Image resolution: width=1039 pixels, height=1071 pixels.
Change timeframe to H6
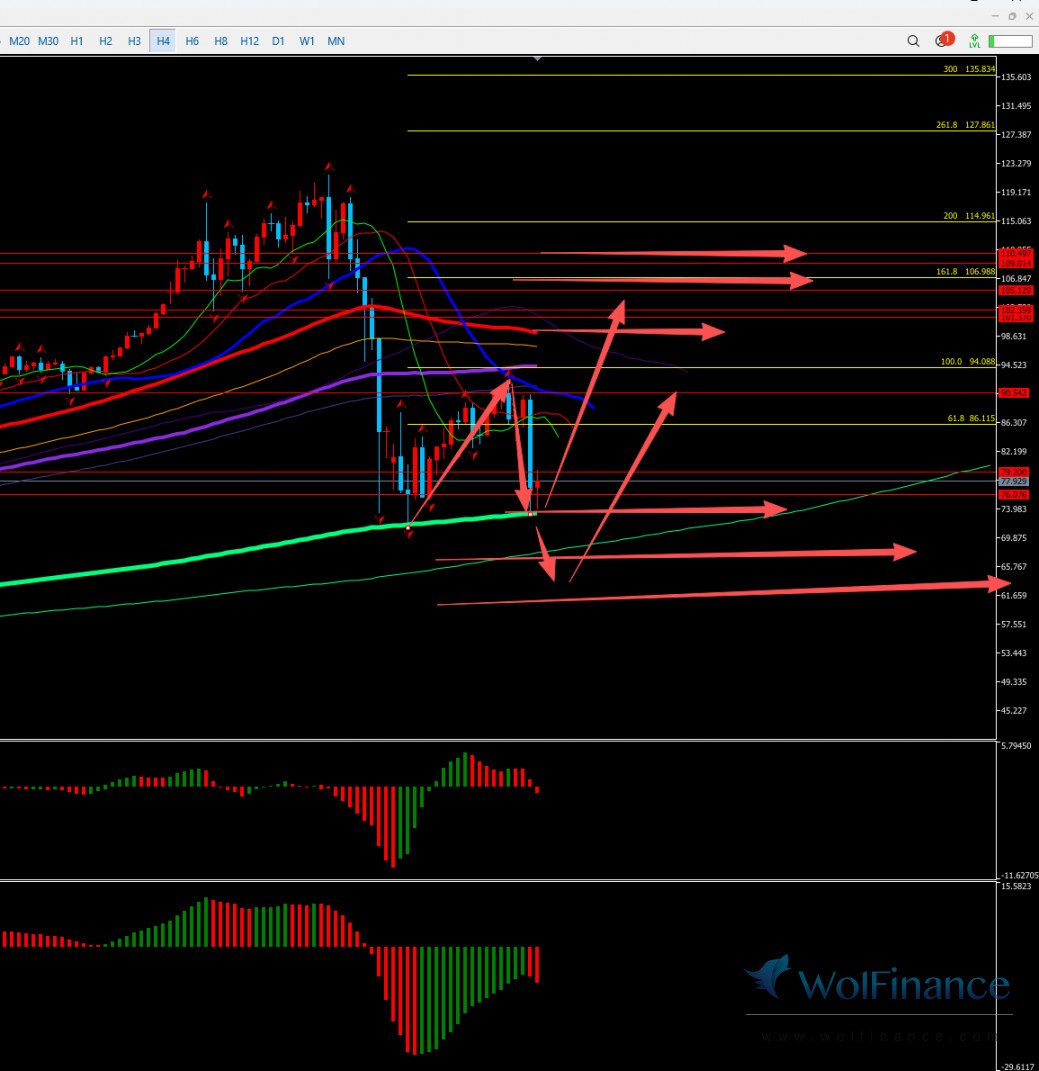click(x=192, y=41)
